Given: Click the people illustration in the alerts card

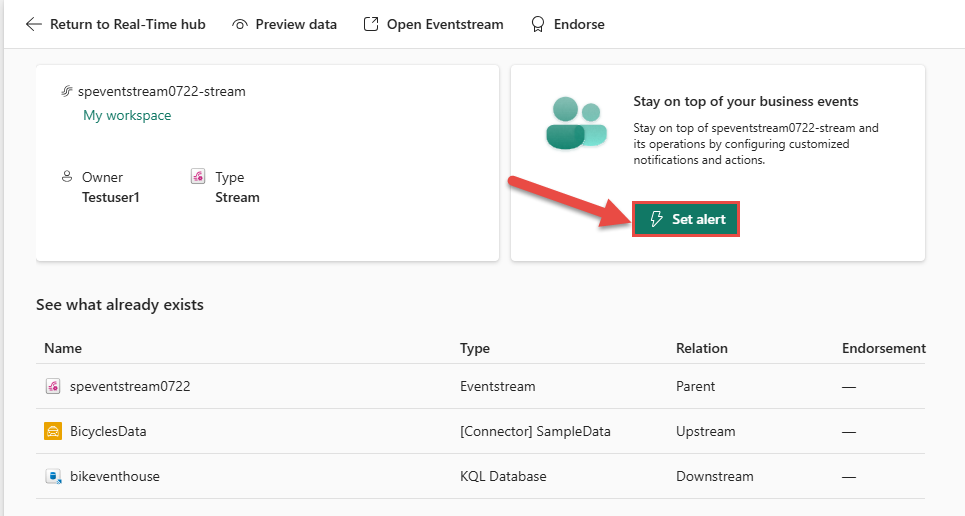Looking at the screenshot, I should (x=576, y=123).
